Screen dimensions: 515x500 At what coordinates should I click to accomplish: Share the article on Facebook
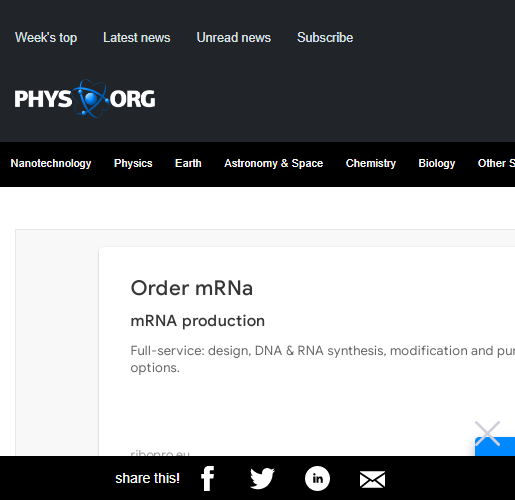(207, 478)
